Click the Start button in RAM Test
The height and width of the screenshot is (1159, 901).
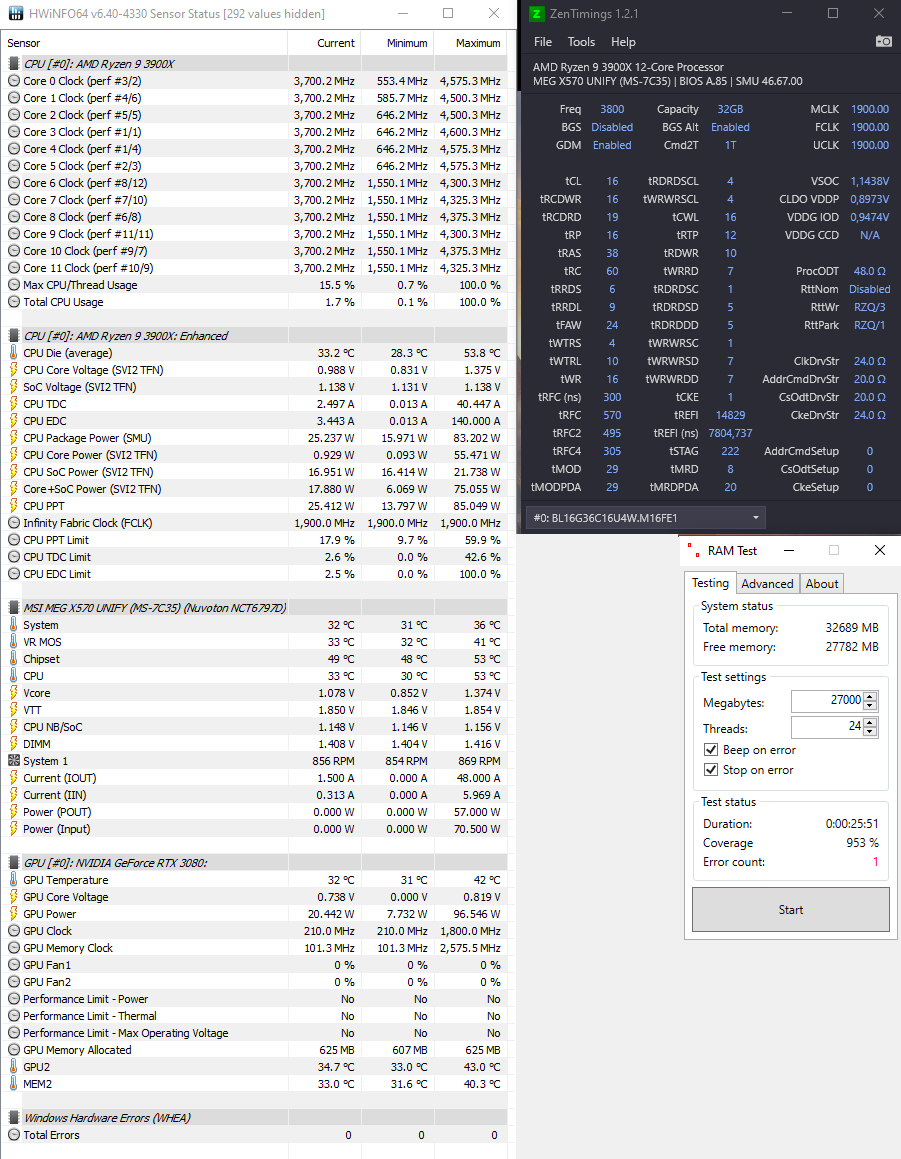(790, 910)
